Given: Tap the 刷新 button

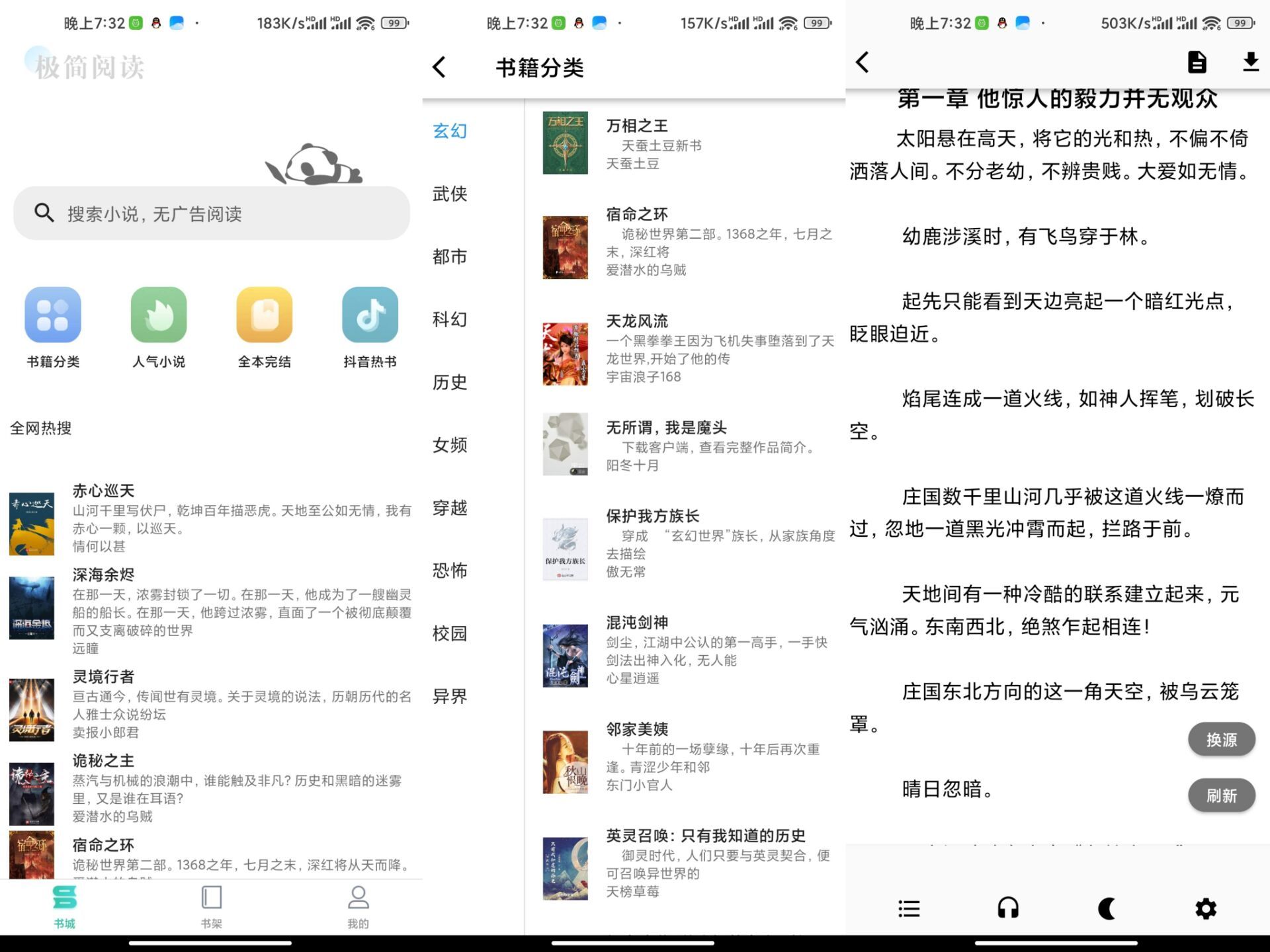Looking at the screenshot, I should [x=1222, y=796].
